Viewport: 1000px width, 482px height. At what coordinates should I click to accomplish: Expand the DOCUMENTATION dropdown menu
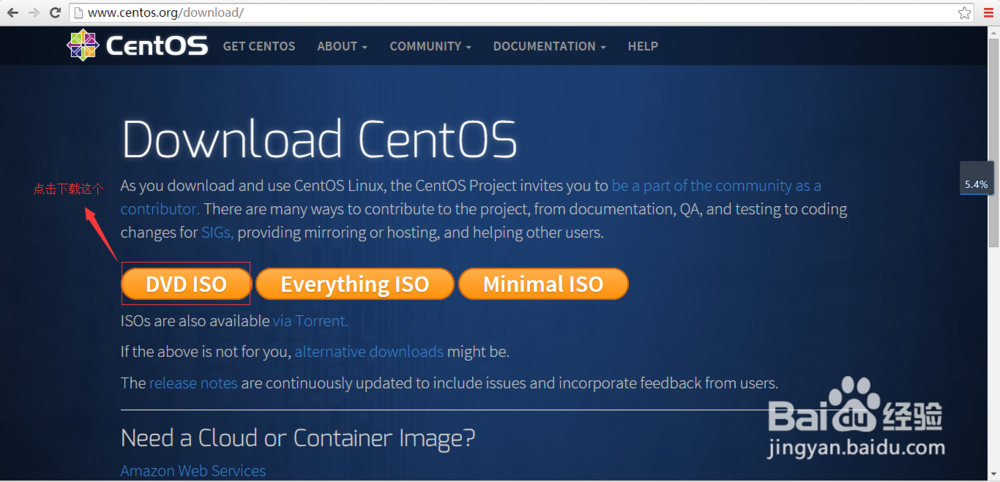(x=549, y=46)
